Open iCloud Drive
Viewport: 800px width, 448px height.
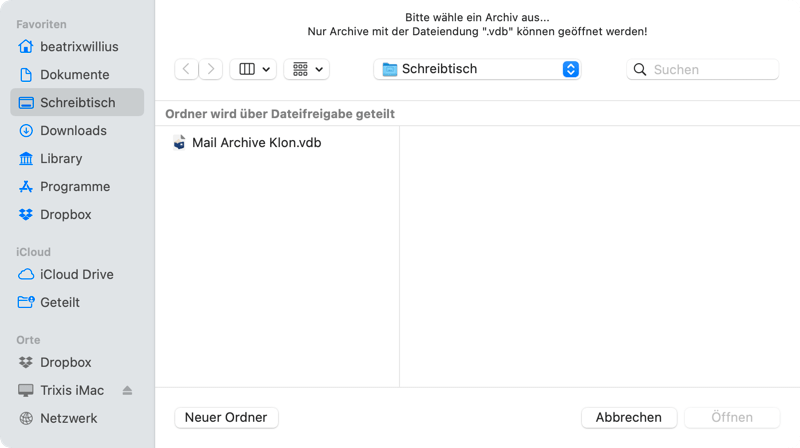coord(77,275)
